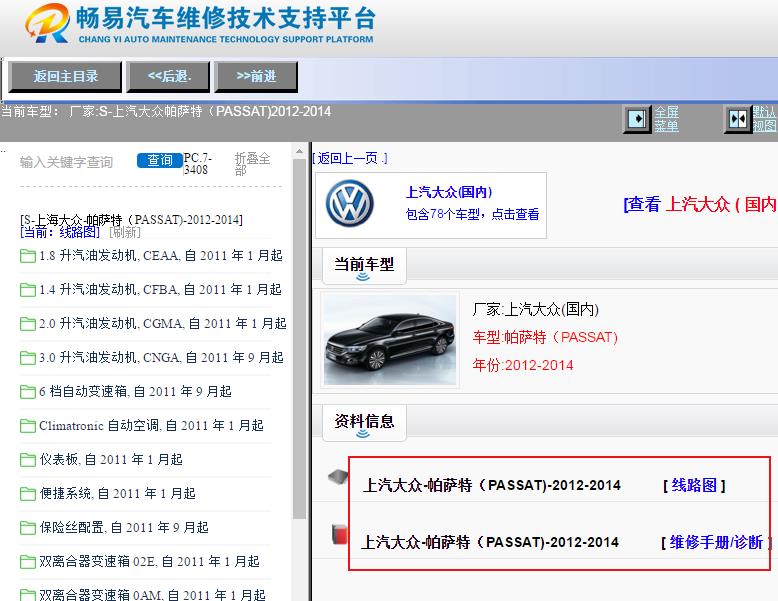778x601 pixels.
Task: Click the blue 查询 search button
Action: click(x=159, y=160)
